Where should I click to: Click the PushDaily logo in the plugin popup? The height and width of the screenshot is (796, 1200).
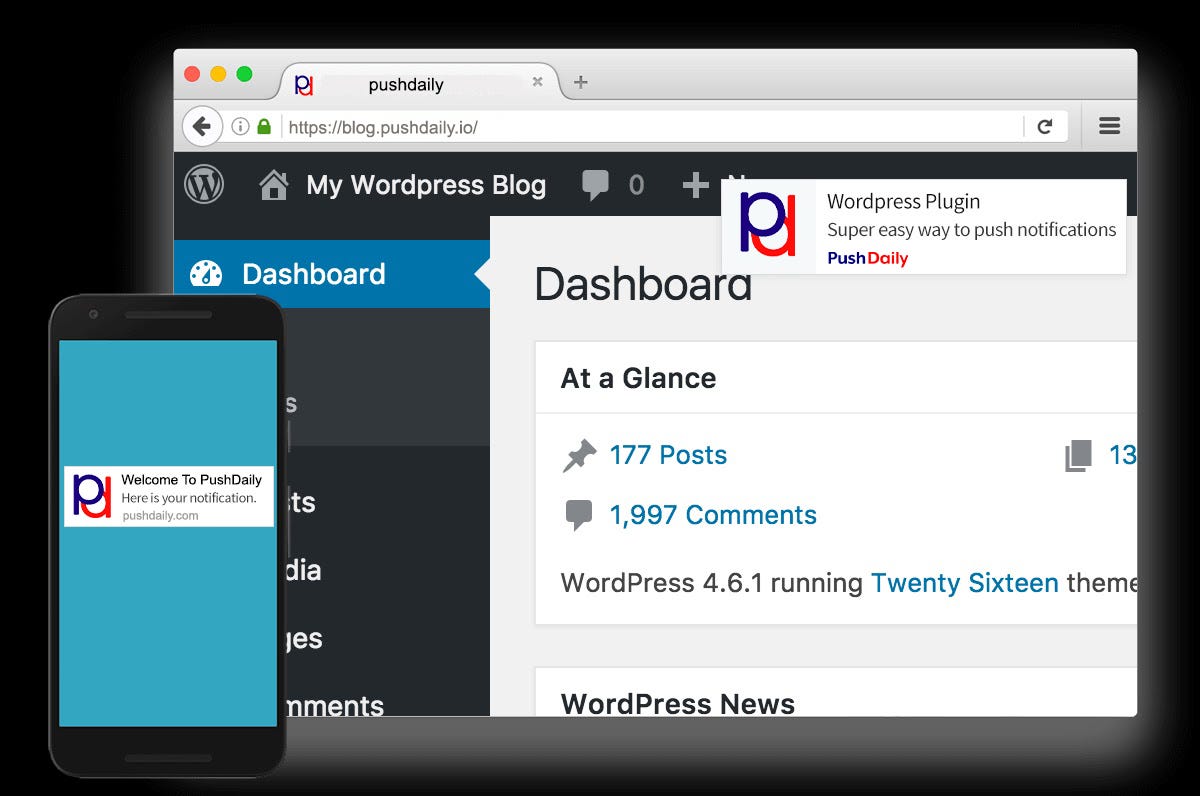766,227
